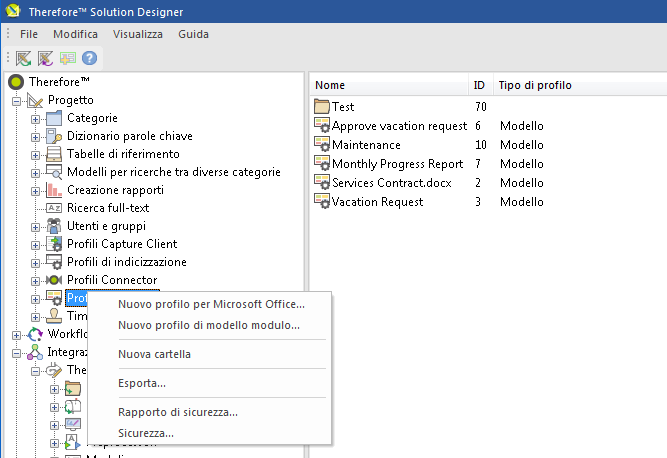The height and width of the screenshot is (458, 667).
Task: Open the Visualizza menu
Action: (x=138, y=34)
